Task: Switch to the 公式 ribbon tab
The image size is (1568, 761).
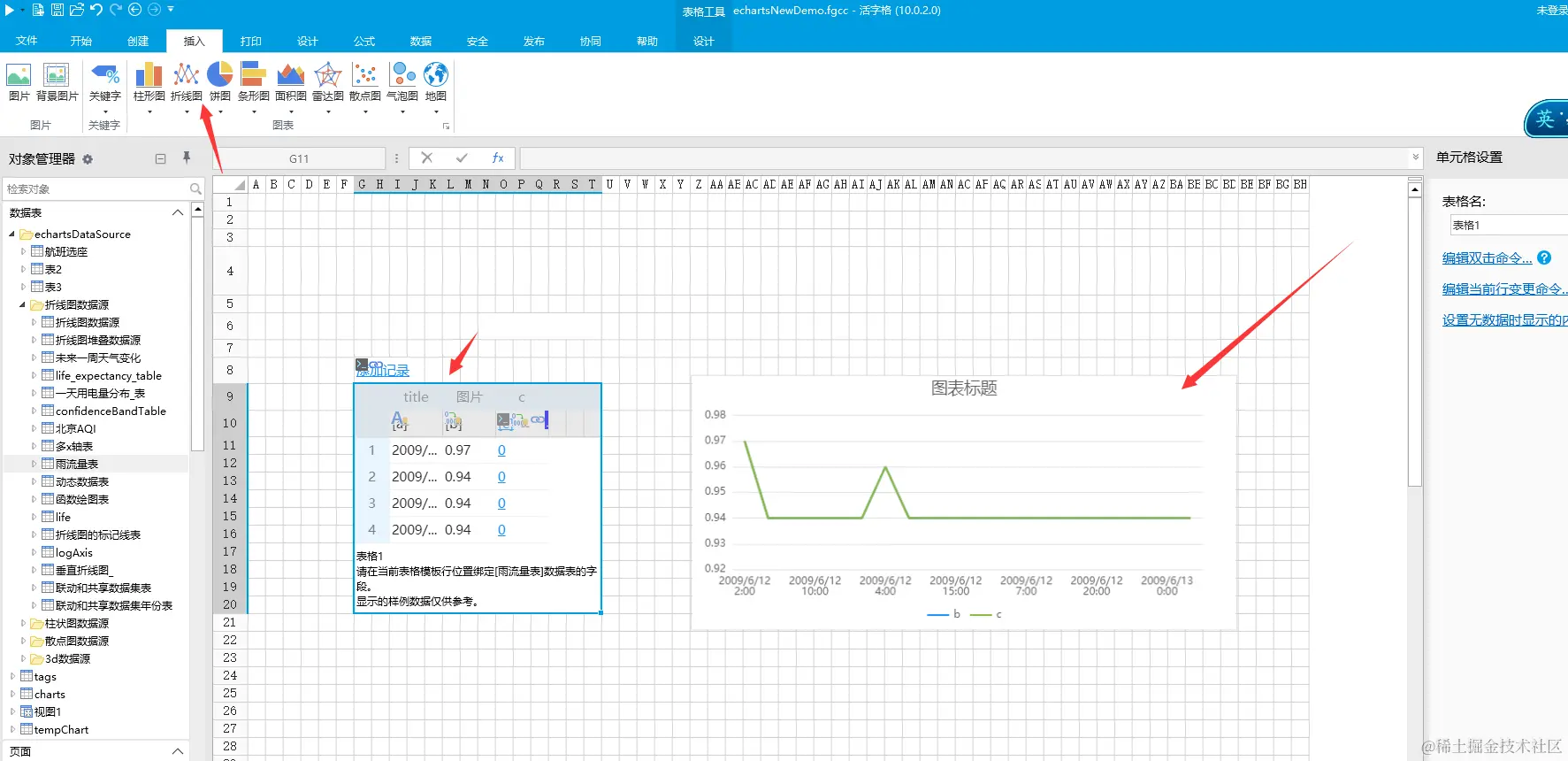Action: (x=364, y=41)
